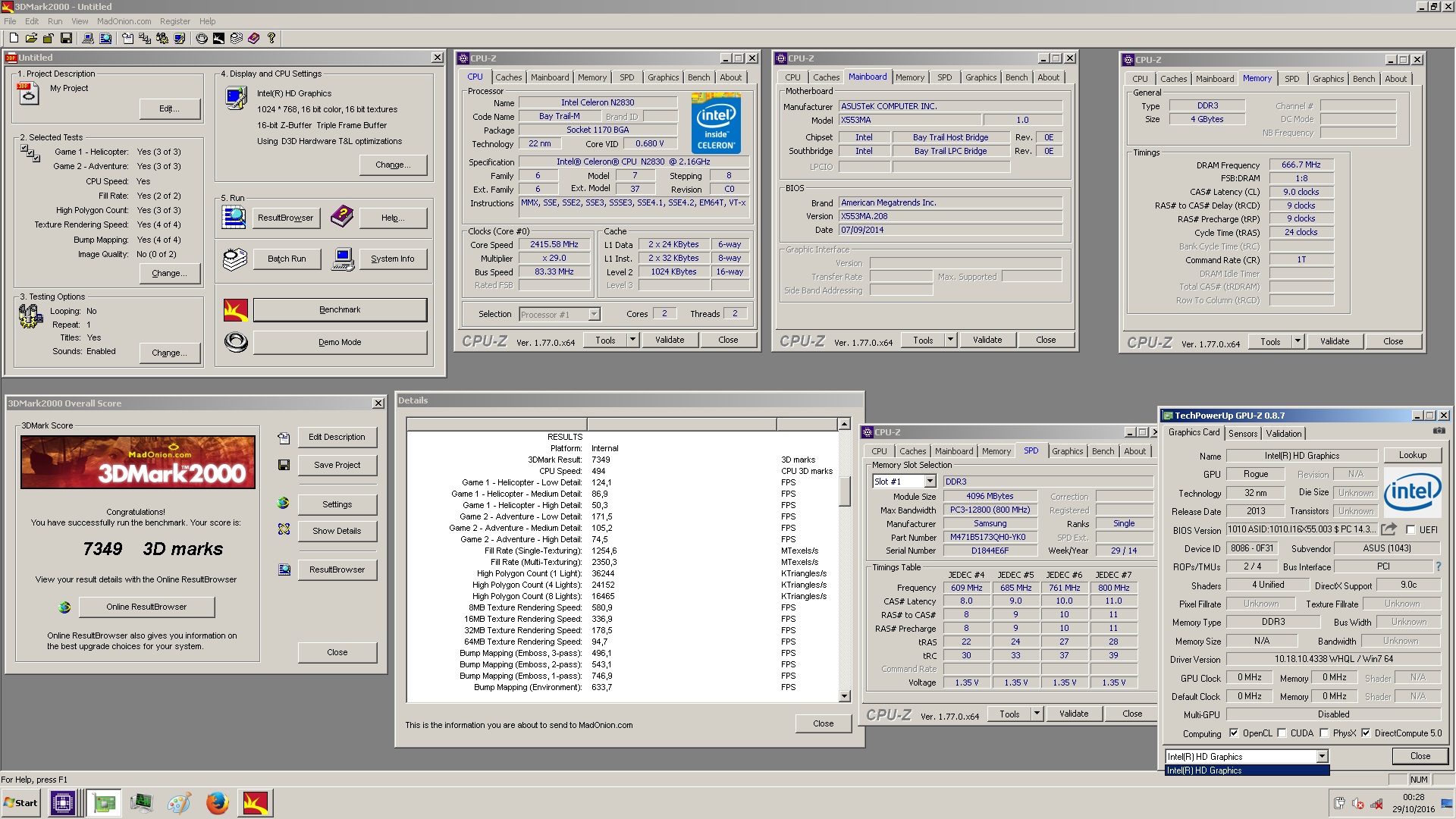Expand Tools dropdown arrow in Memory window
Image resolution: width=1456 pixels, height=819 pixels.
pyautogui.click(x=1298, y=341)
